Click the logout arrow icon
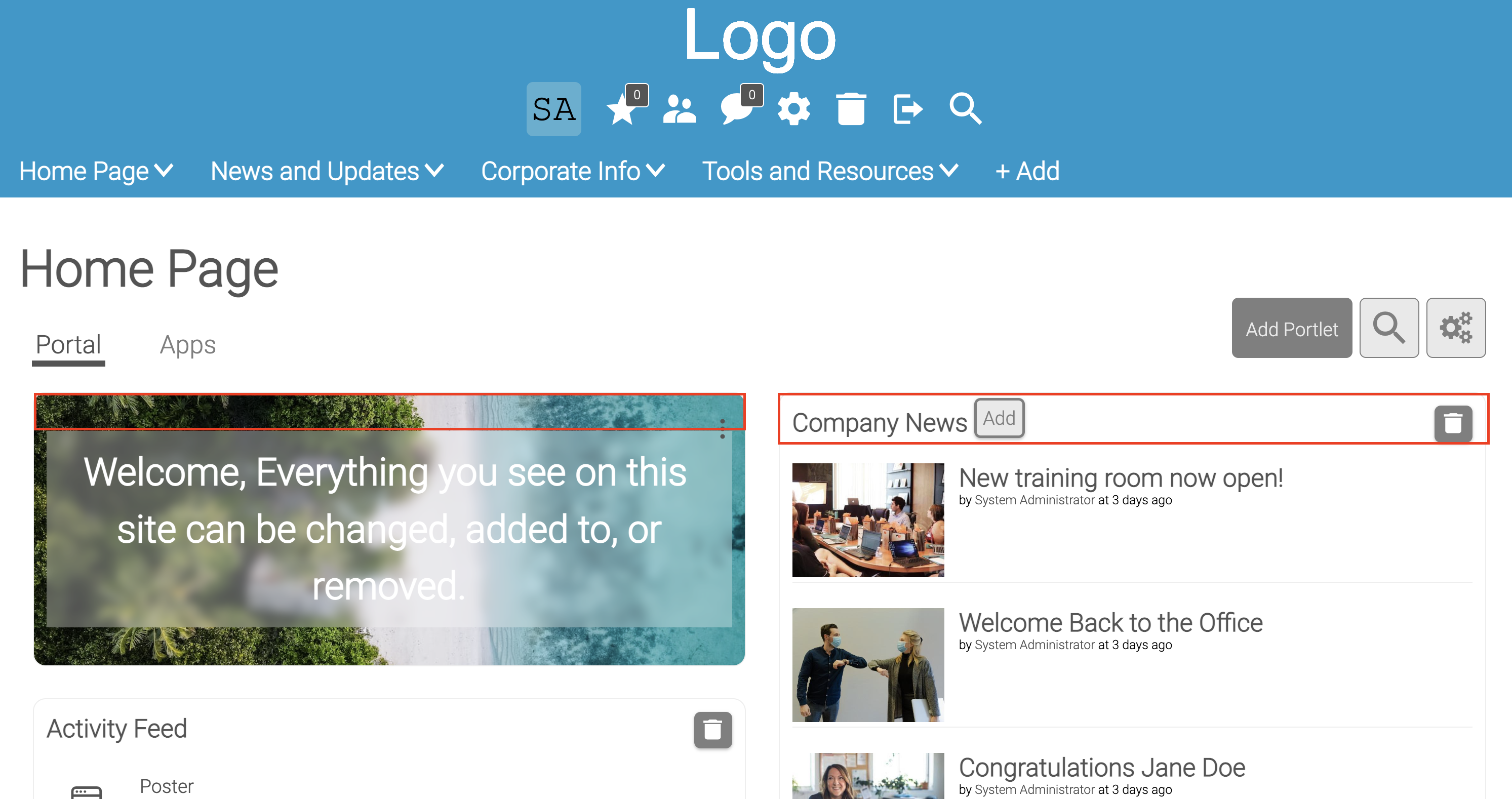Image resolution: width=1512 pixels, height=799 pixels. pos(907,109)
